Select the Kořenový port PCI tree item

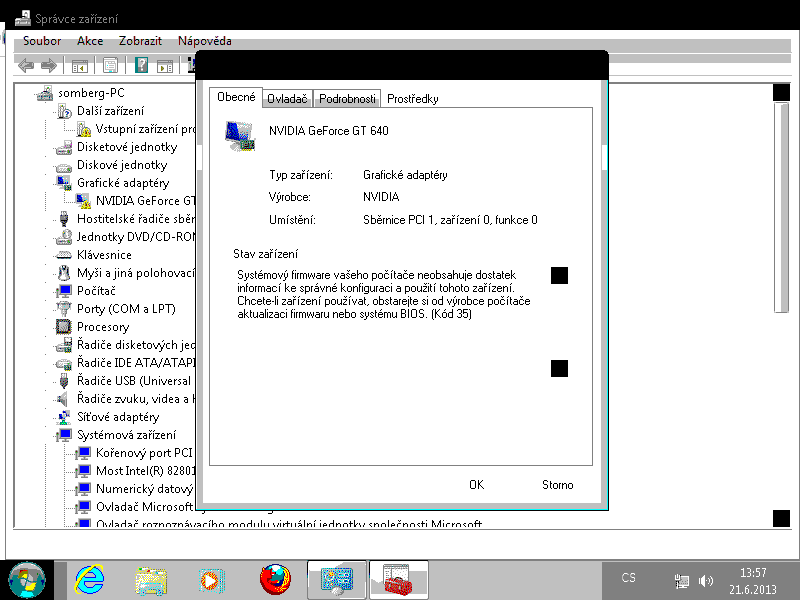click(x=144, y=453)
